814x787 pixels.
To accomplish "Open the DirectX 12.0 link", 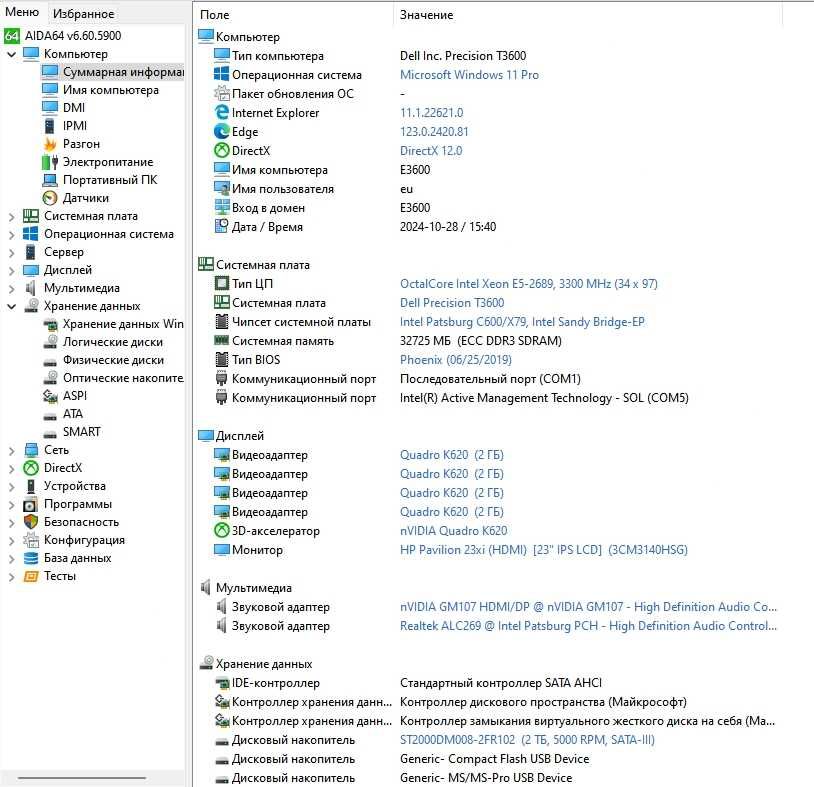I will (x=430, y=151).
